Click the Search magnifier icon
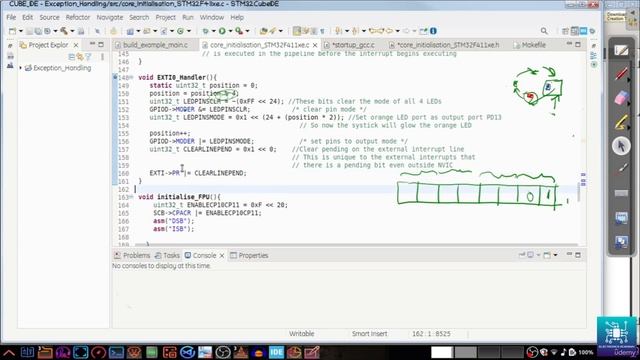640x360 pixels. 544,31
